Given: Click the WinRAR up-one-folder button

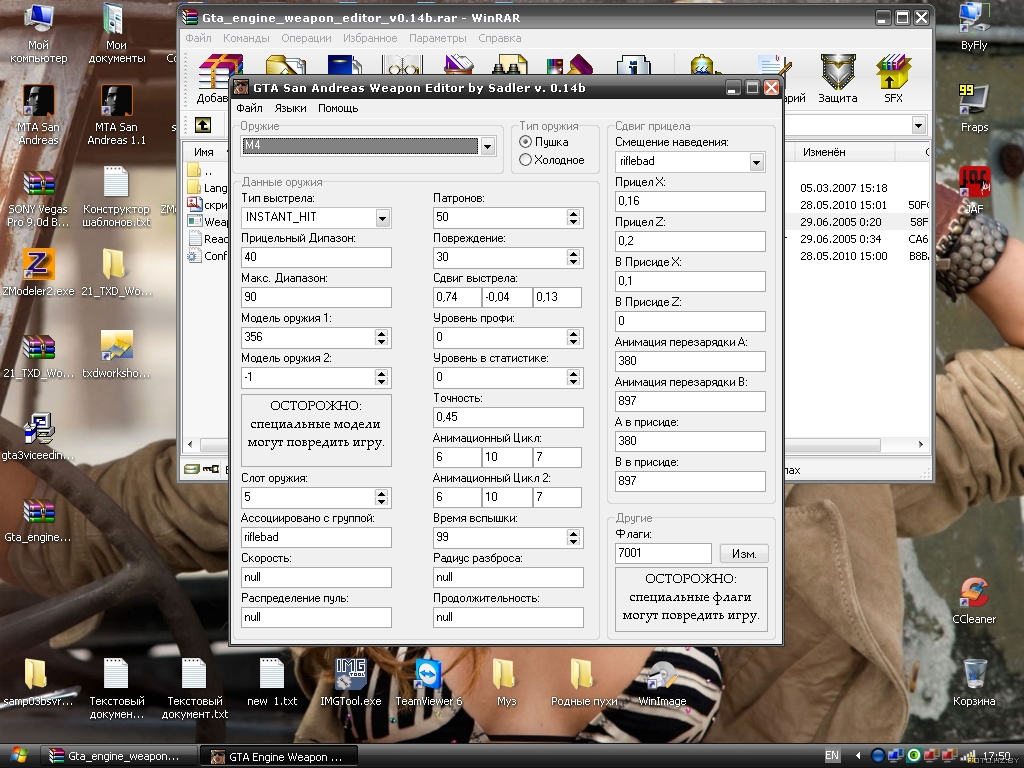Looking at the screenshot, I should 203,125.
